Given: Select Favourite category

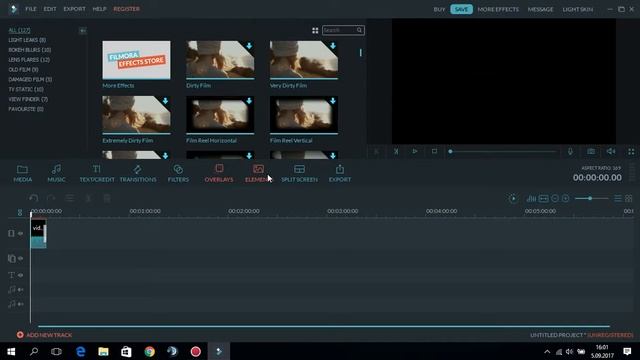Looking at the screenshot, I should coord(26,109).
